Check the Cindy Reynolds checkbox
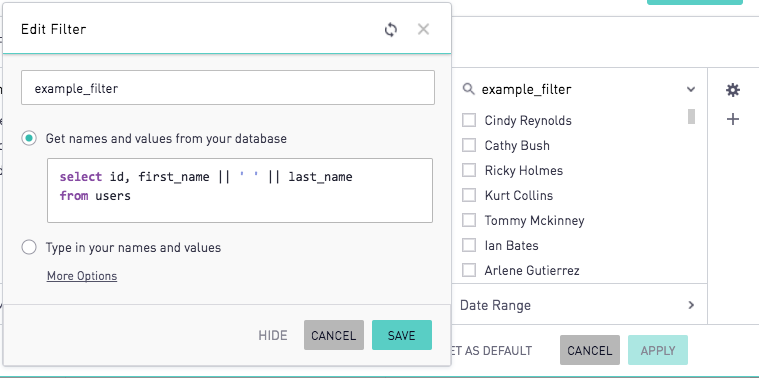759x378 pixels. point(469,120)
